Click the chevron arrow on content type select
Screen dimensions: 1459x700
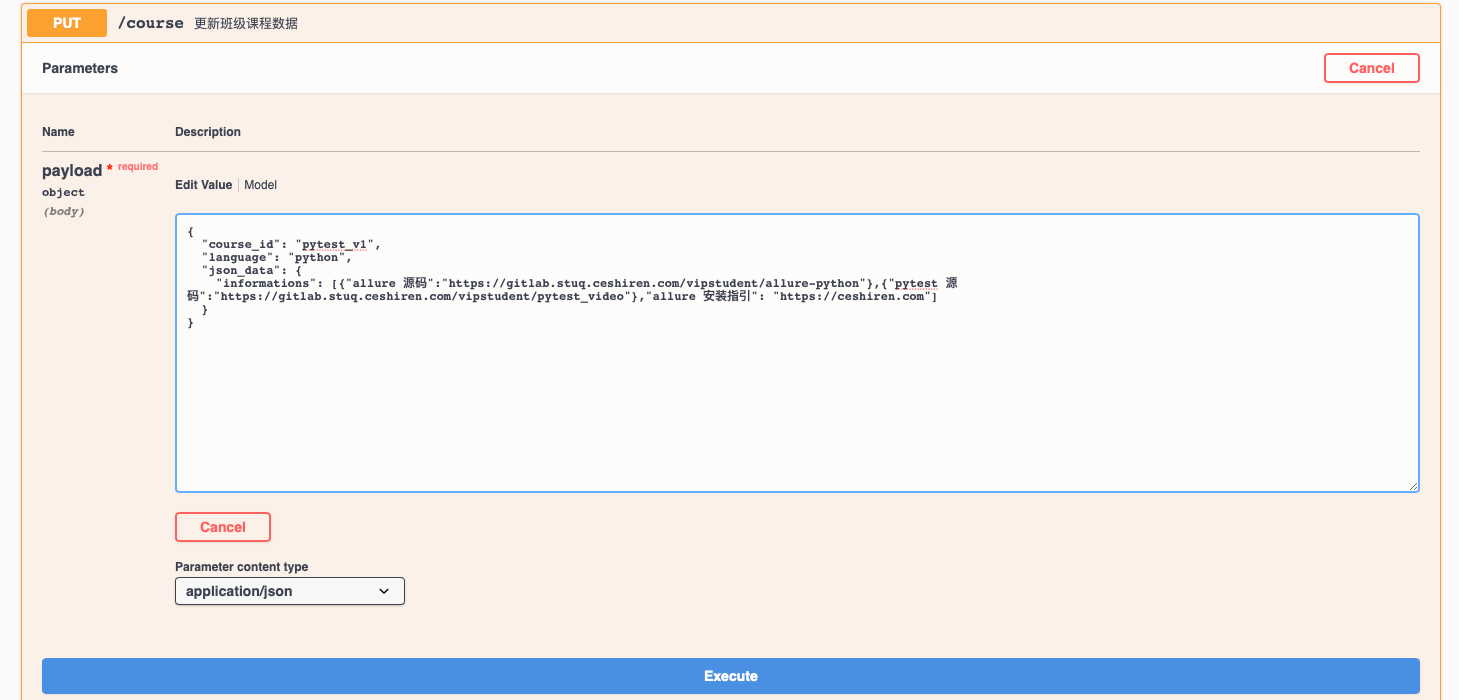pos(384,591)
